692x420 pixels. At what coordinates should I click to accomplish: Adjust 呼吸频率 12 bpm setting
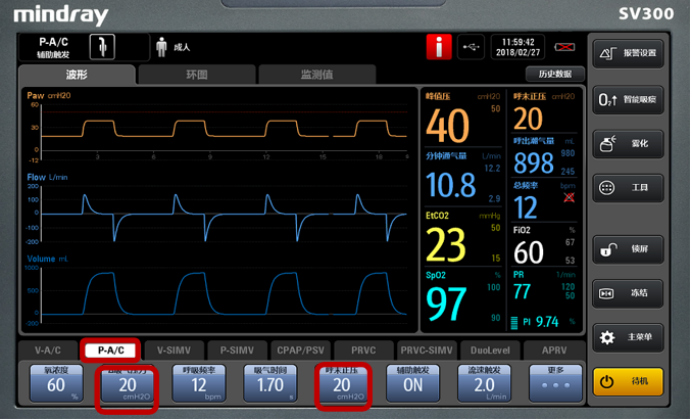[199, 383]
